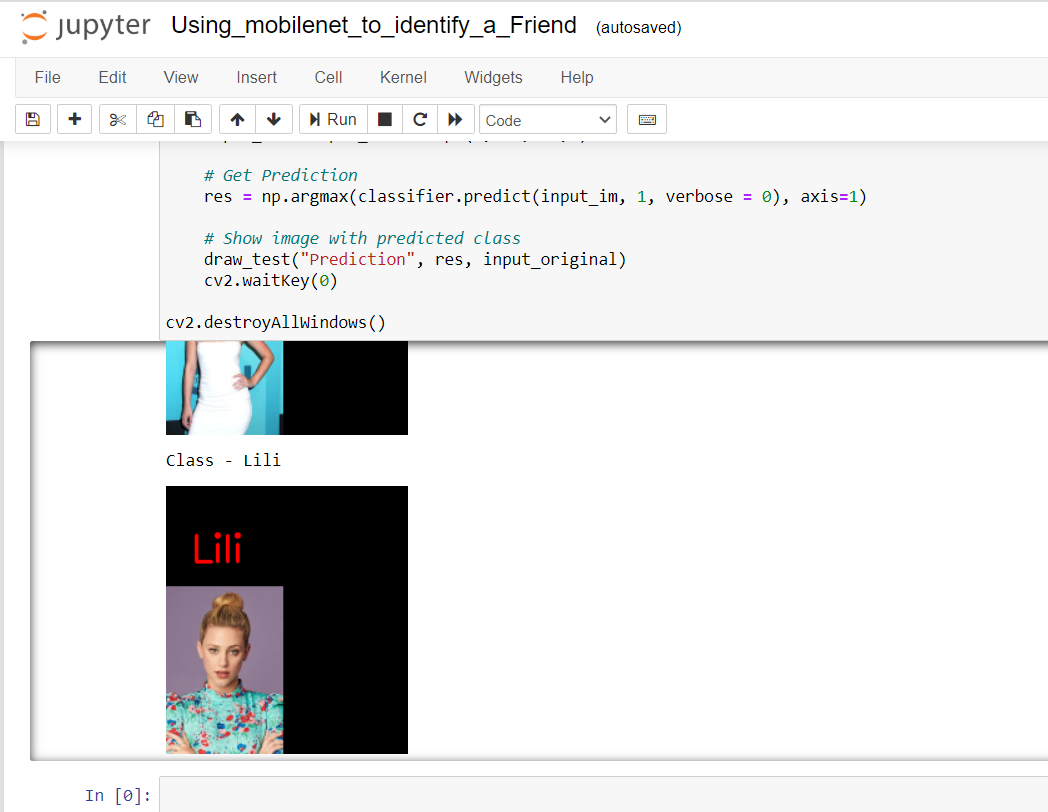Click '# Show image with predicted class' comment
Image resolution: width=1048 pixels, height=812 pixels.
(362, 239)
